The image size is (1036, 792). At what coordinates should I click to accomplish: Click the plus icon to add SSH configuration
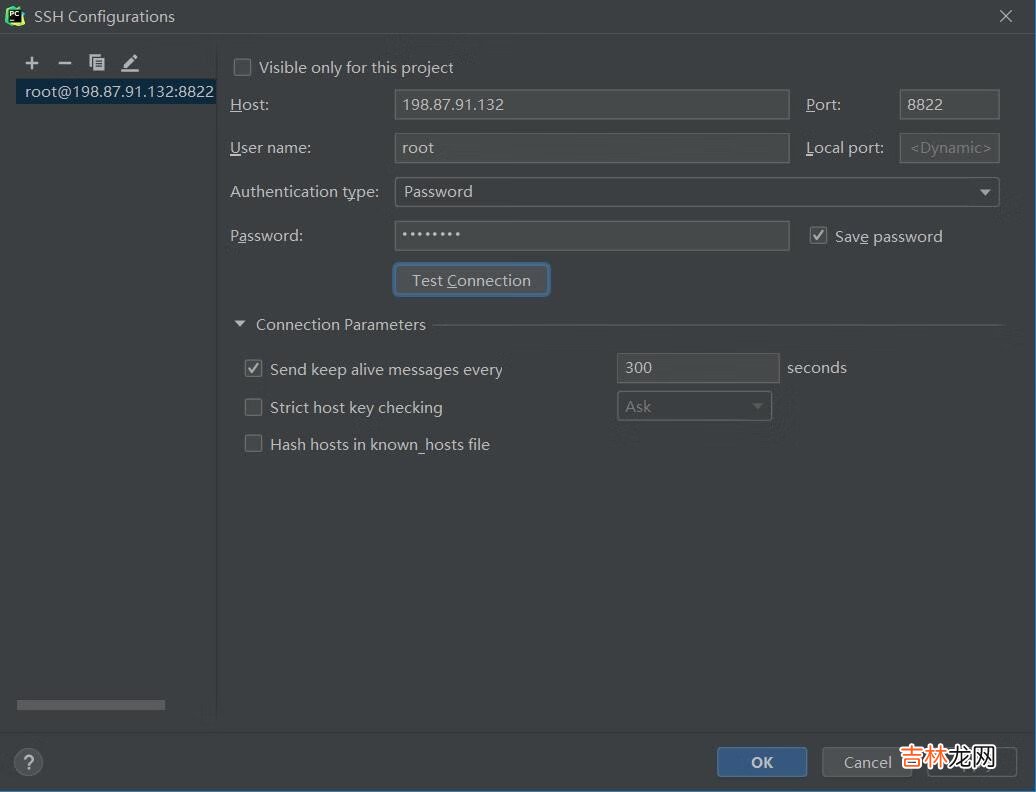32,63
